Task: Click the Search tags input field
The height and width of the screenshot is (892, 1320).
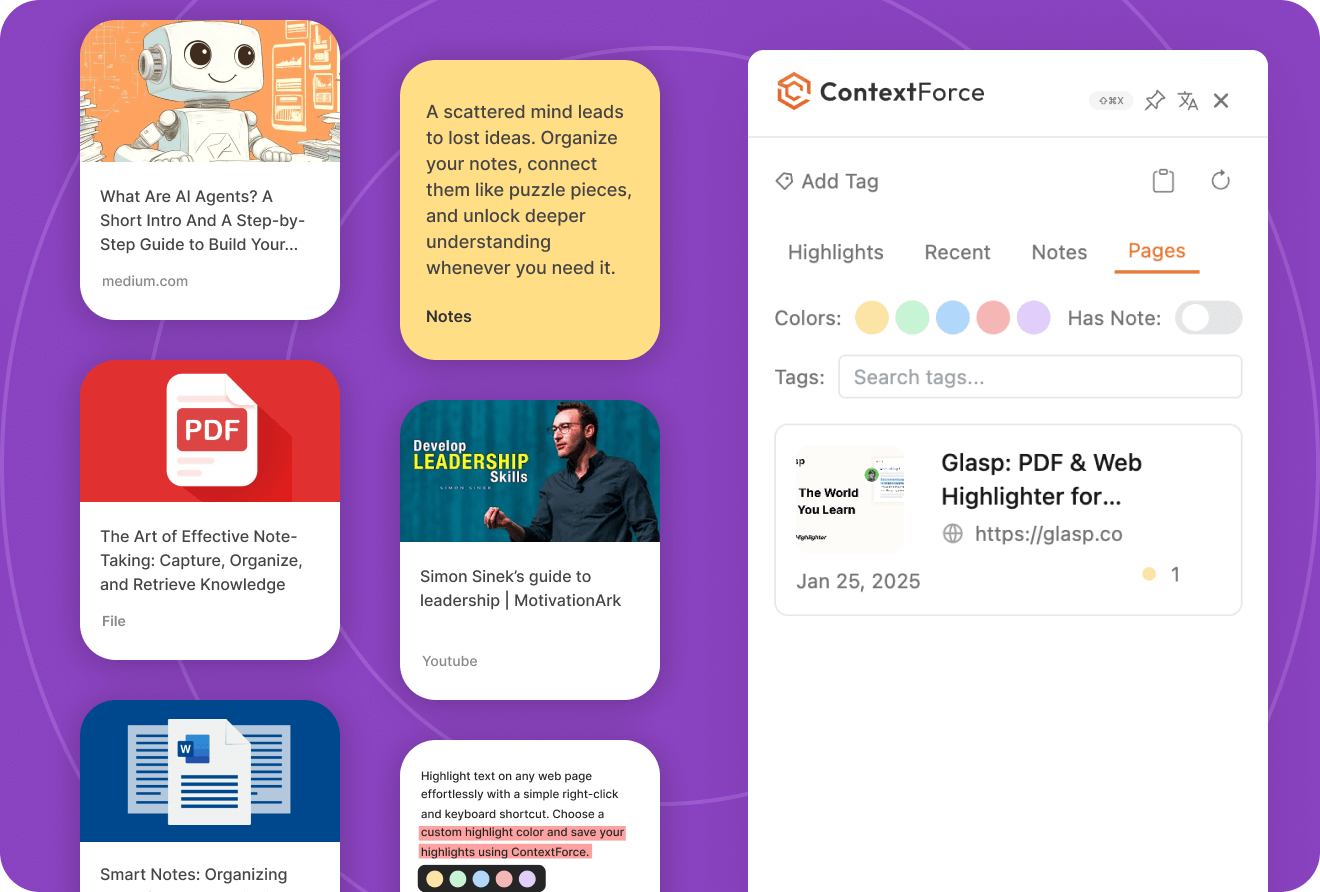Action: click(x=1040, y=377)
